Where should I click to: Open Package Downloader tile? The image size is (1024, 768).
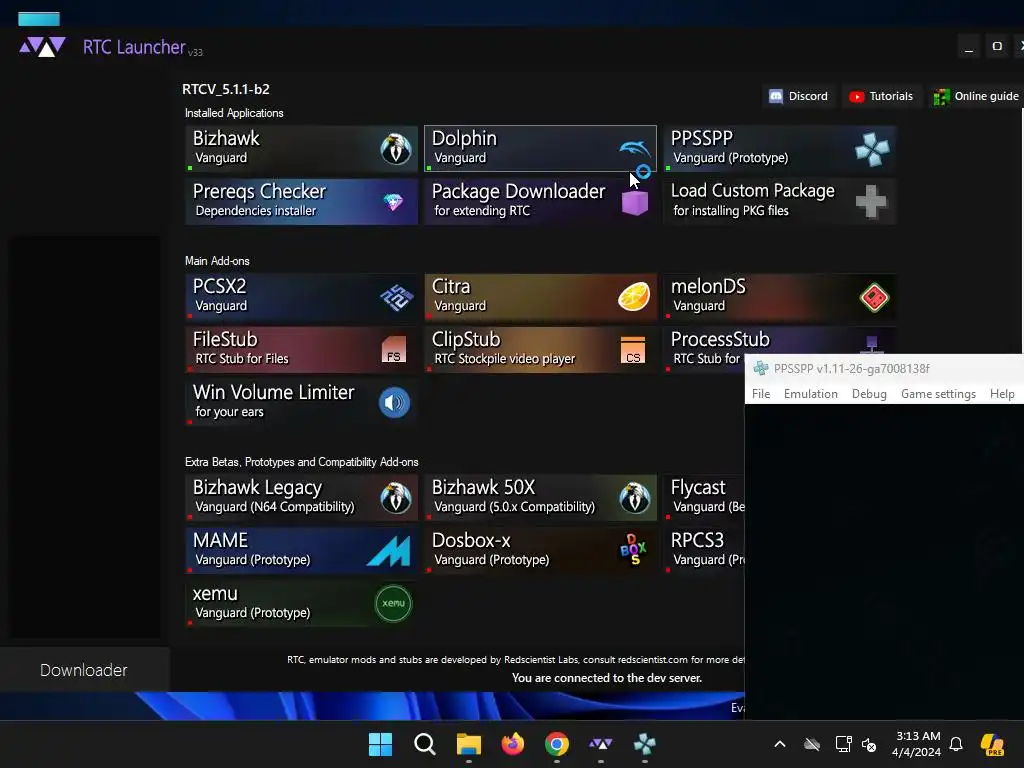[x=540, y=201]
